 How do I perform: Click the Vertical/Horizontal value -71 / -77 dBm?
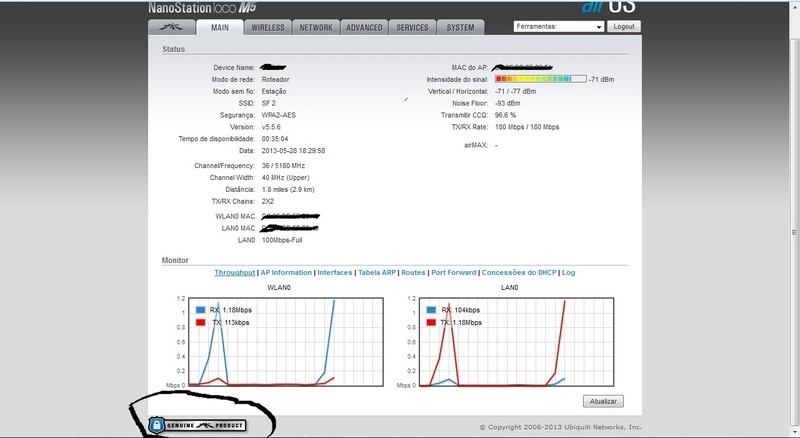[x=515, y=91]
